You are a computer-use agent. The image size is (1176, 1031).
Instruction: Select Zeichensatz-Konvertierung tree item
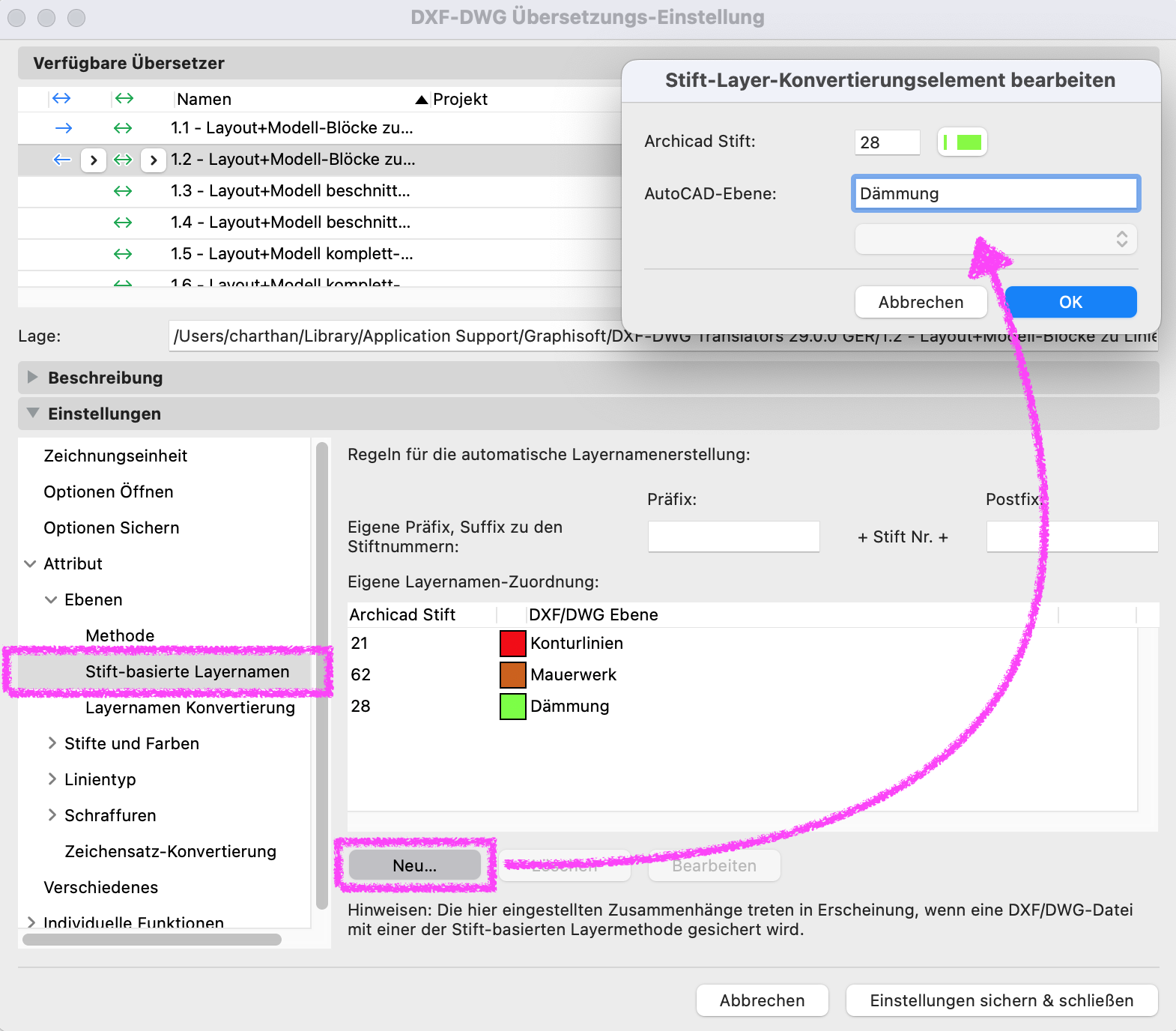(x=170, y=851)
